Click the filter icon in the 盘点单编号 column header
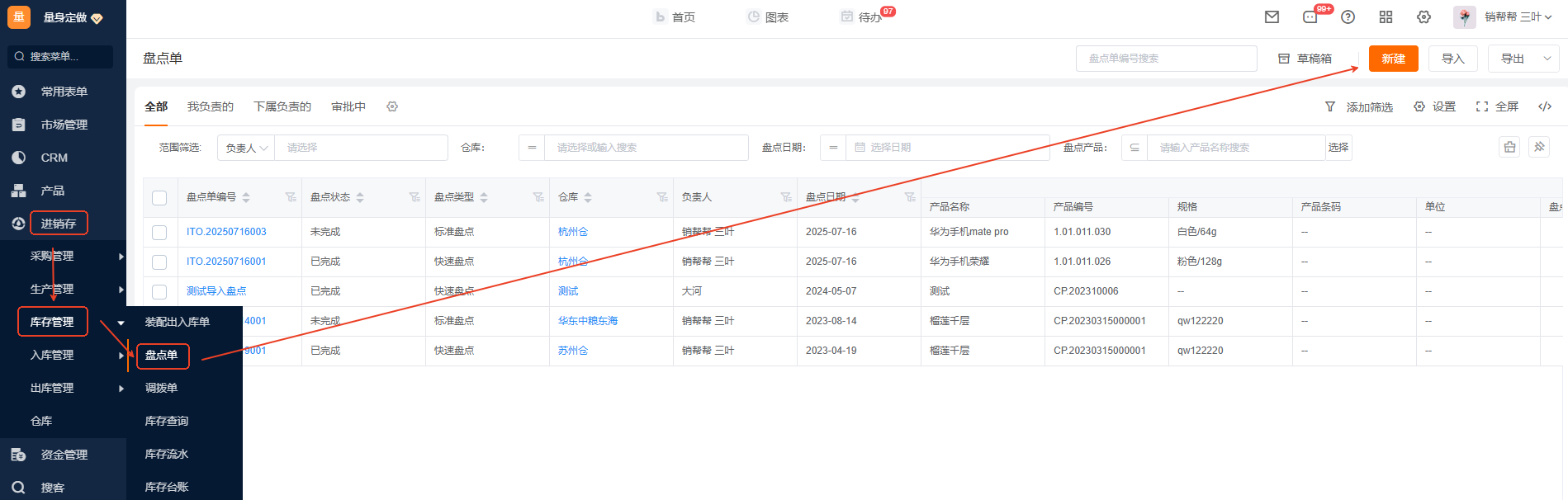This screenshot has height=500, width=1568. [x=291, y=197]
